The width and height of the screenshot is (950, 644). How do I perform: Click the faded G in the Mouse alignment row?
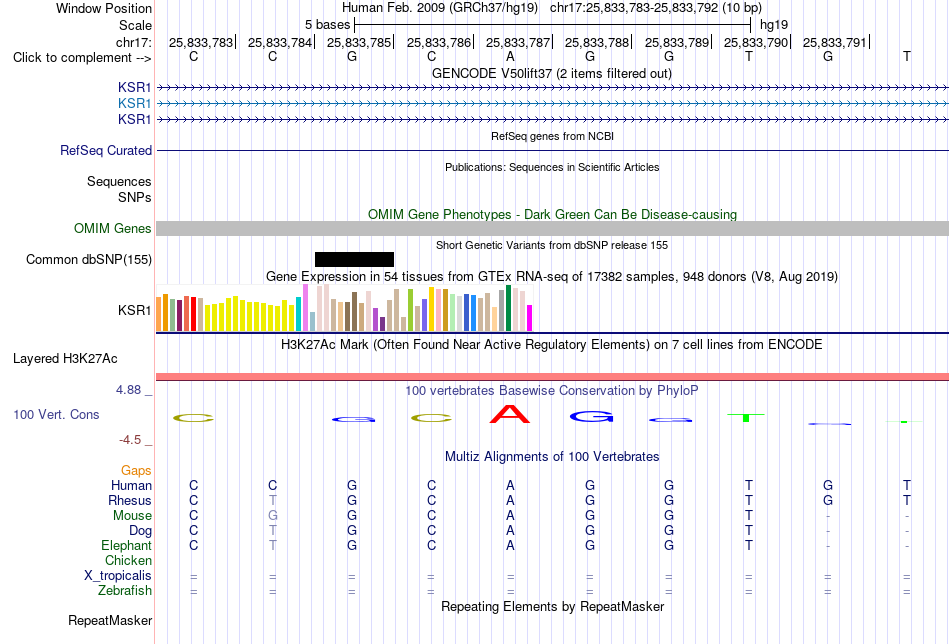(x=273, y=516)
